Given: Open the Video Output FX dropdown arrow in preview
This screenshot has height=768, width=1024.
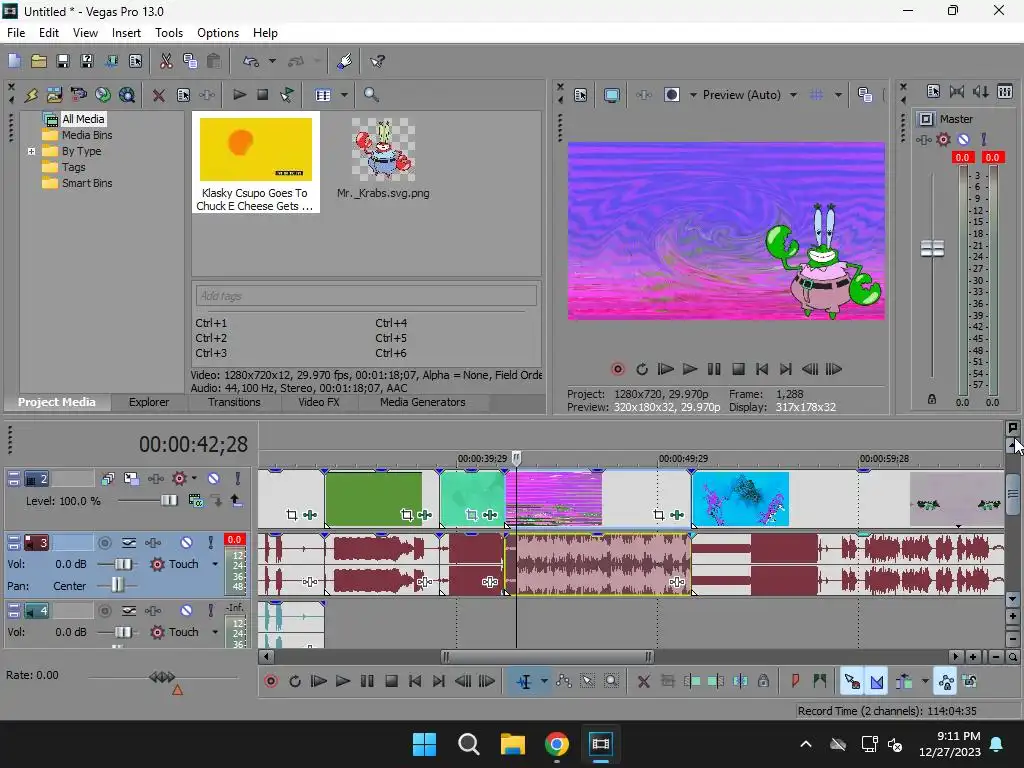Looking at the screenshot, I should pos(693,95).
